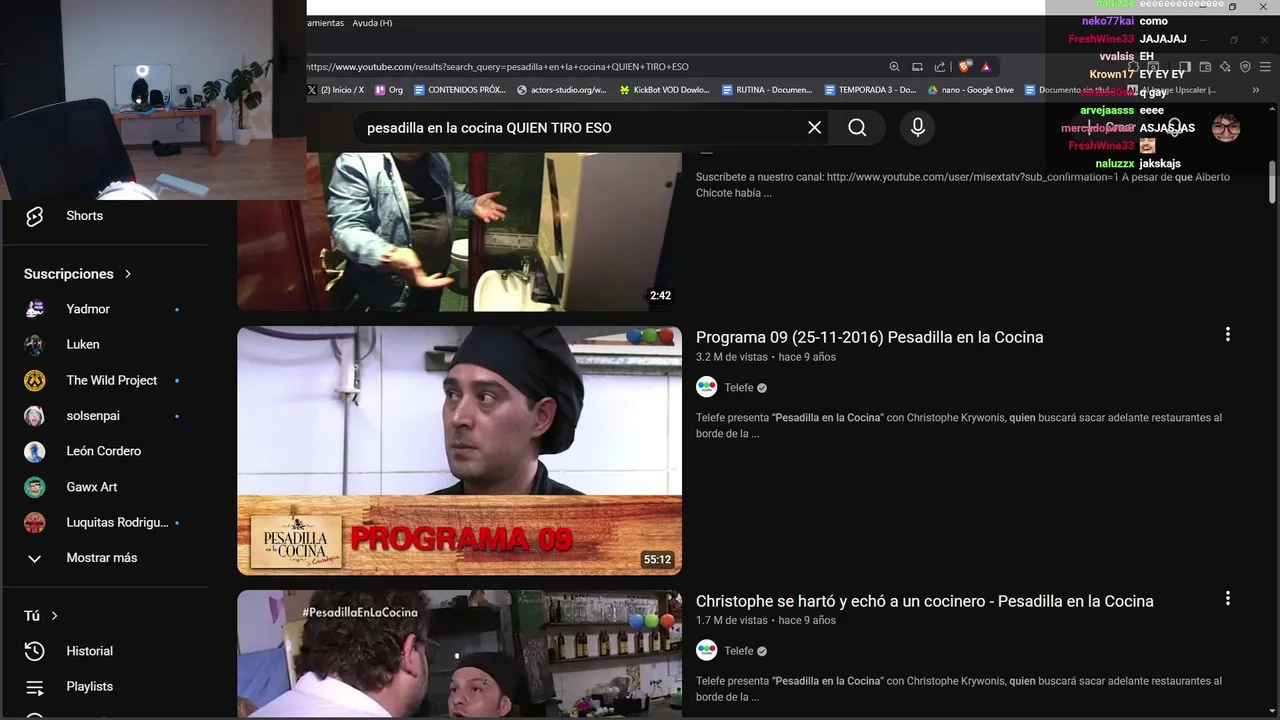Show more bookmarks with the chevron overflow
The image size is (1280, 720).
coord(1256,90)
